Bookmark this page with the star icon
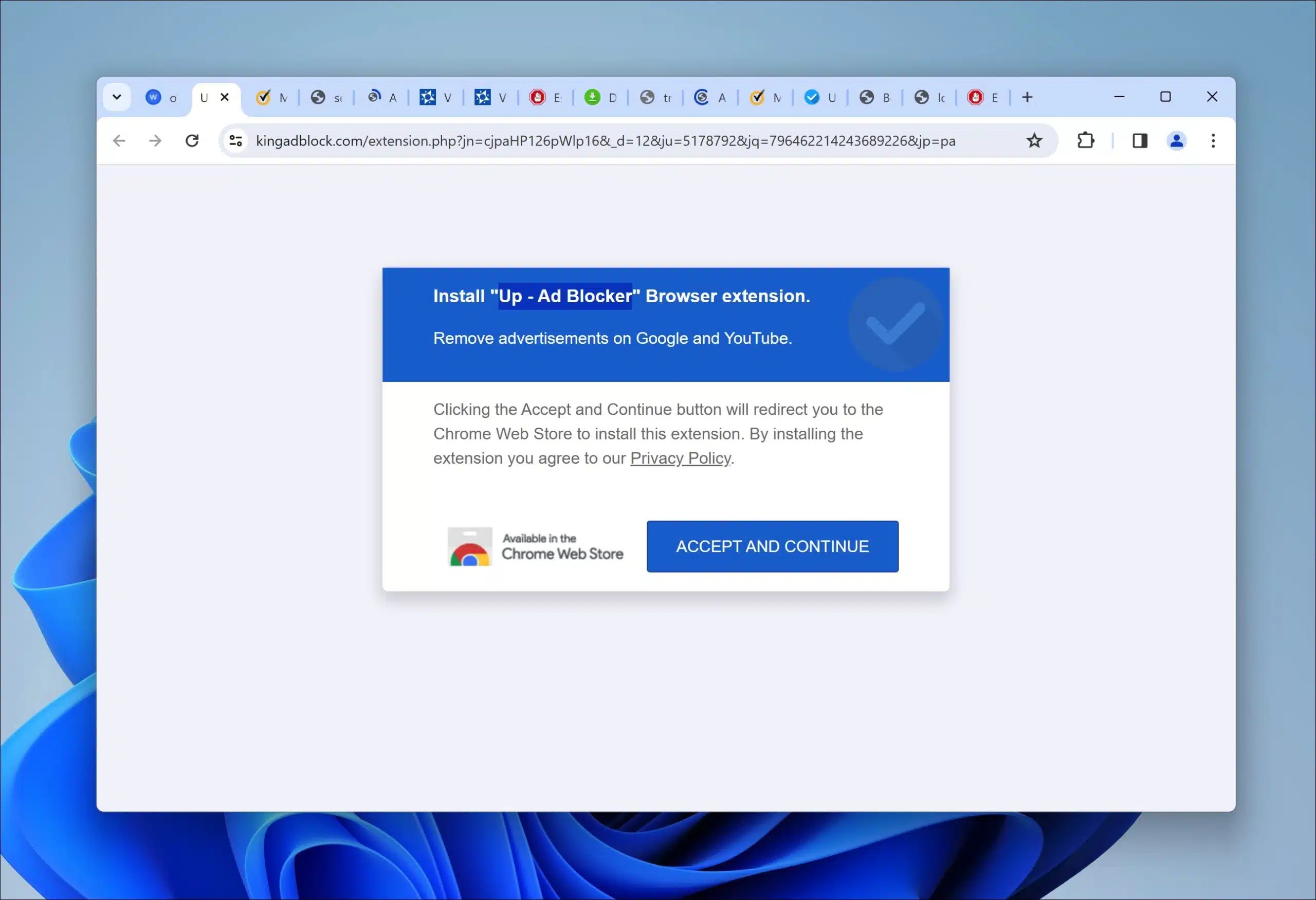This screenshot has height=900, width=1316. (x=1034, y=140)
